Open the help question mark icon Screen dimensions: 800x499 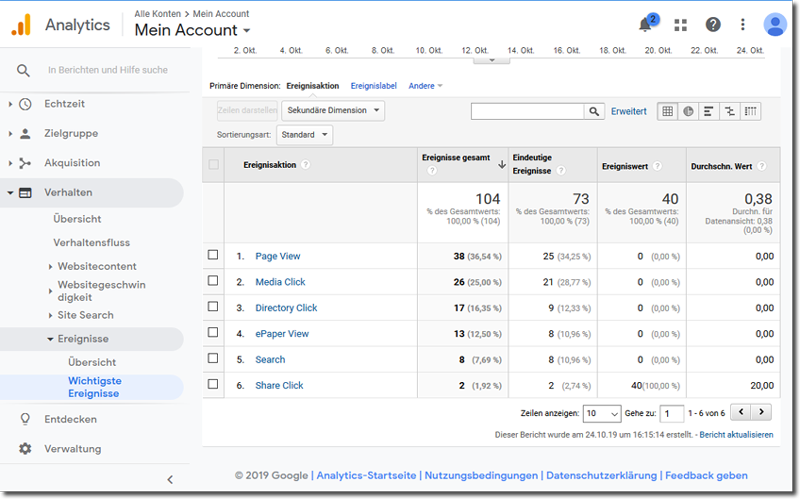713,24
